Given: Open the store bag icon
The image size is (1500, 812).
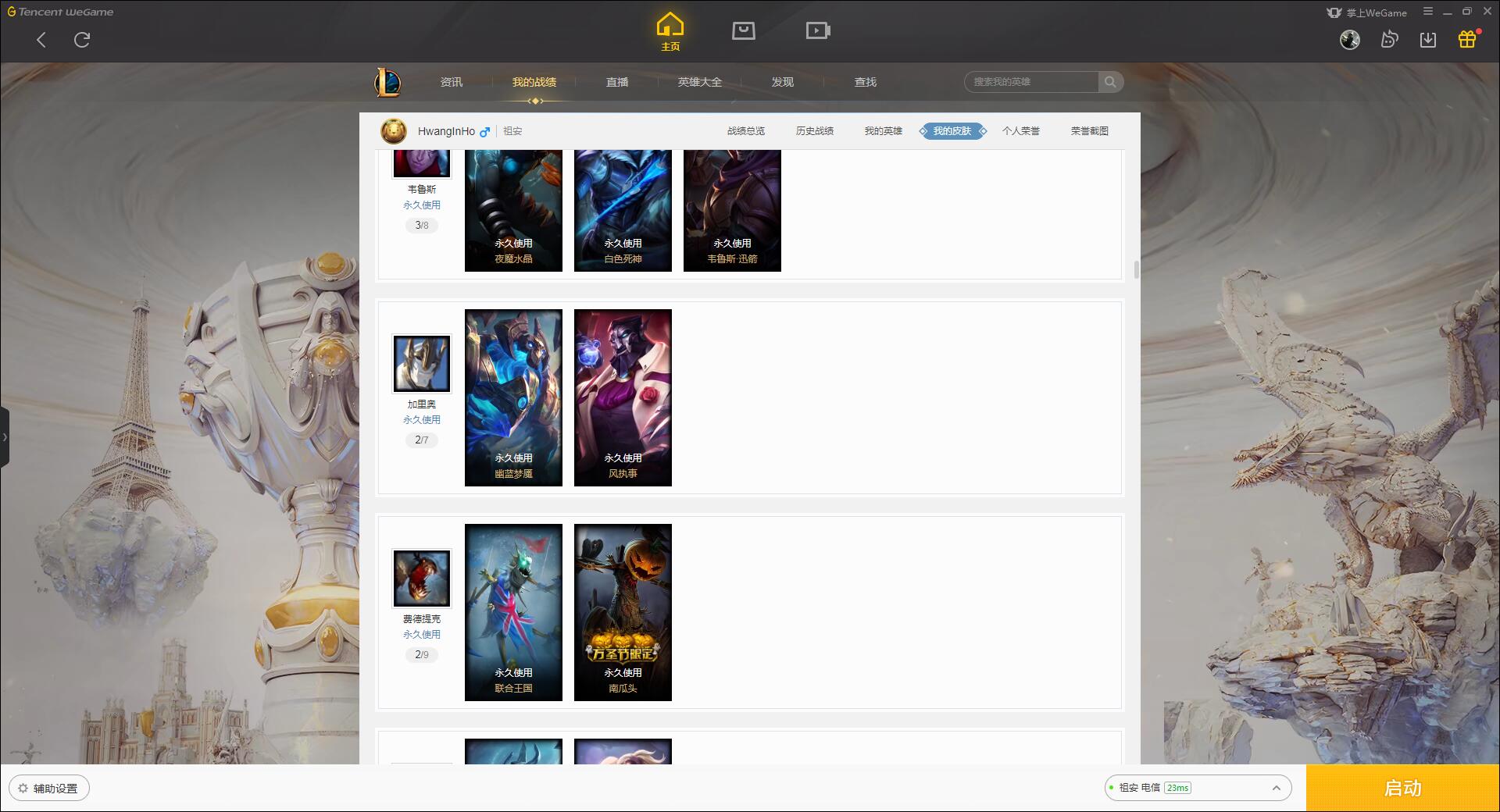Looking at the screenshot, I should point(743,30).
